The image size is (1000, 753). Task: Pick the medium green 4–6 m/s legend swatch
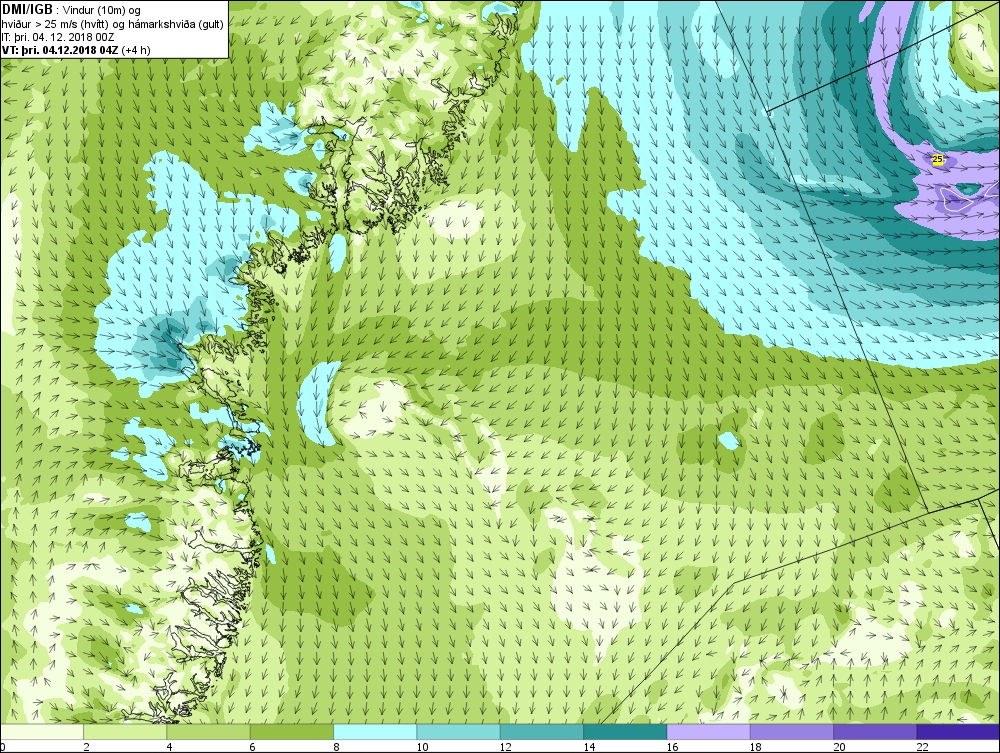click(x=209, y=732)
